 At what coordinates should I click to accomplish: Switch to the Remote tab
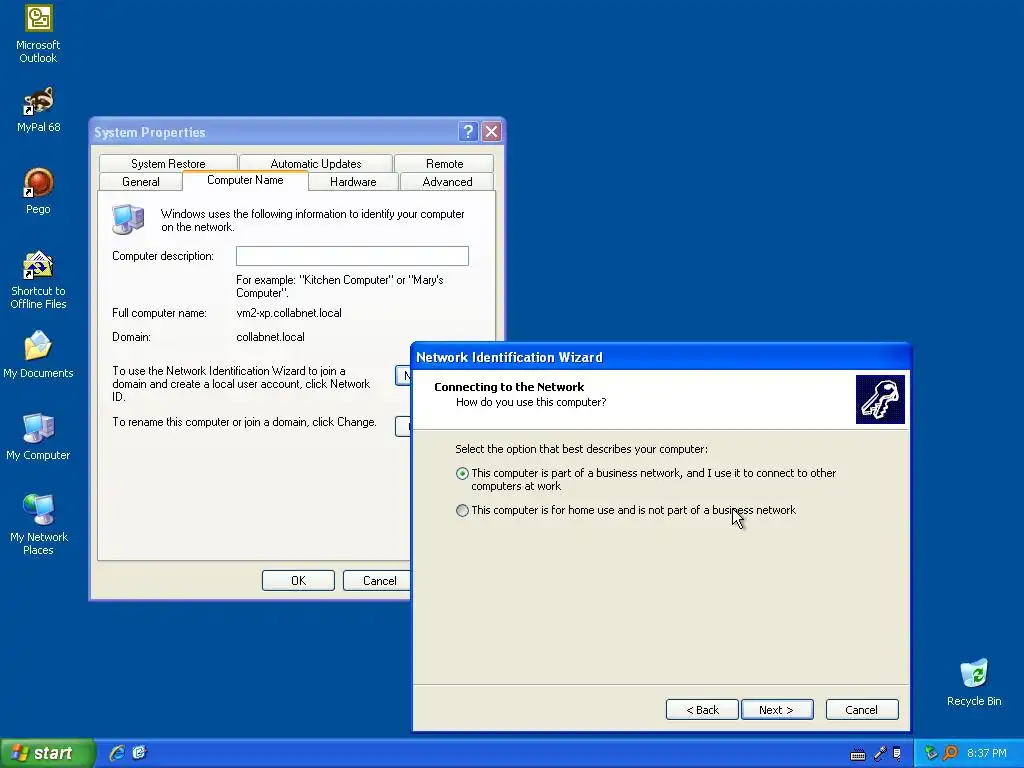click(444, 163)
